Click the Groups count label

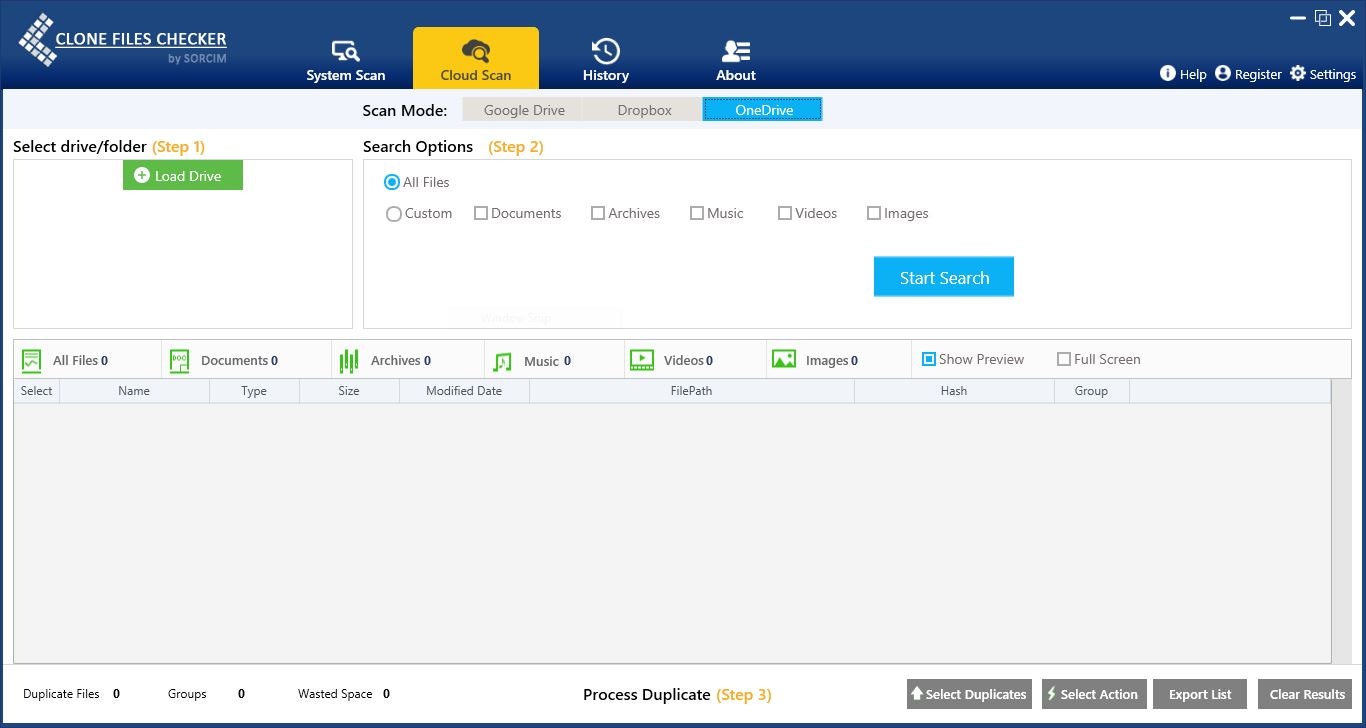187,694
